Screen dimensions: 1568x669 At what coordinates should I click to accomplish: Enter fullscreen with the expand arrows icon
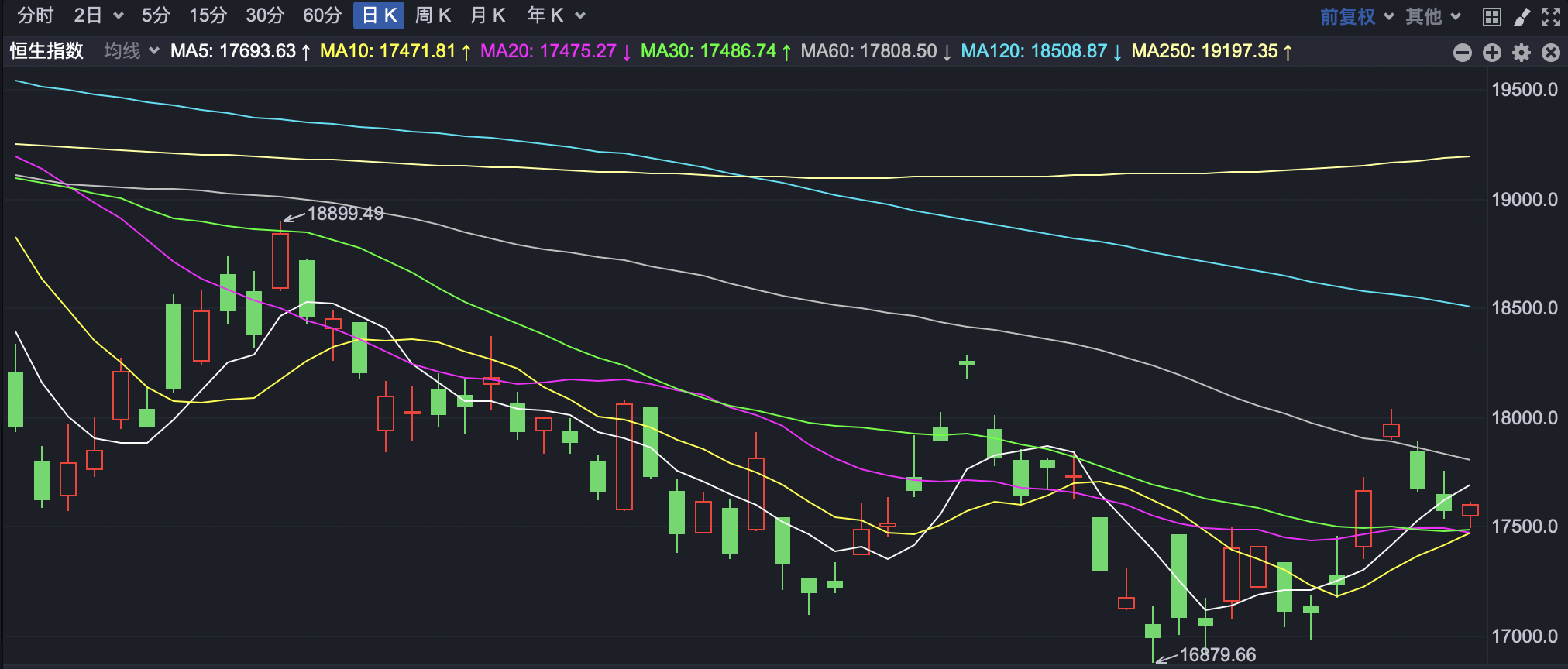click(x=1551, y=16)
